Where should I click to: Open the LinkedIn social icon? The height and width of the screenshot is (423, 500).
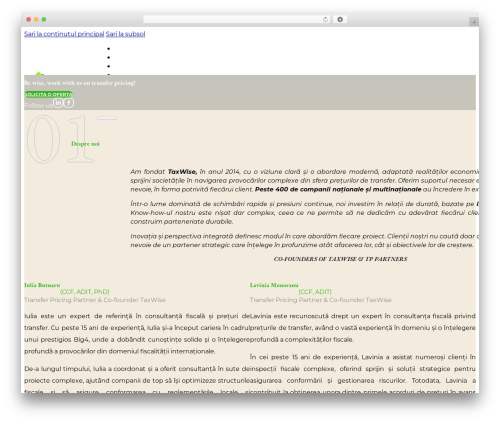tap(58, 103)
